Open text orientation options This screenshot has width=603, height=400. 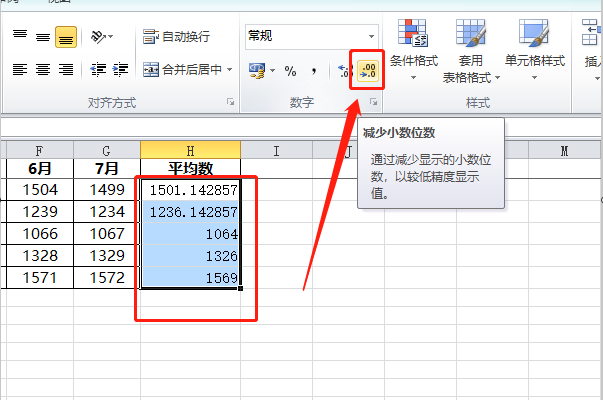102,37
